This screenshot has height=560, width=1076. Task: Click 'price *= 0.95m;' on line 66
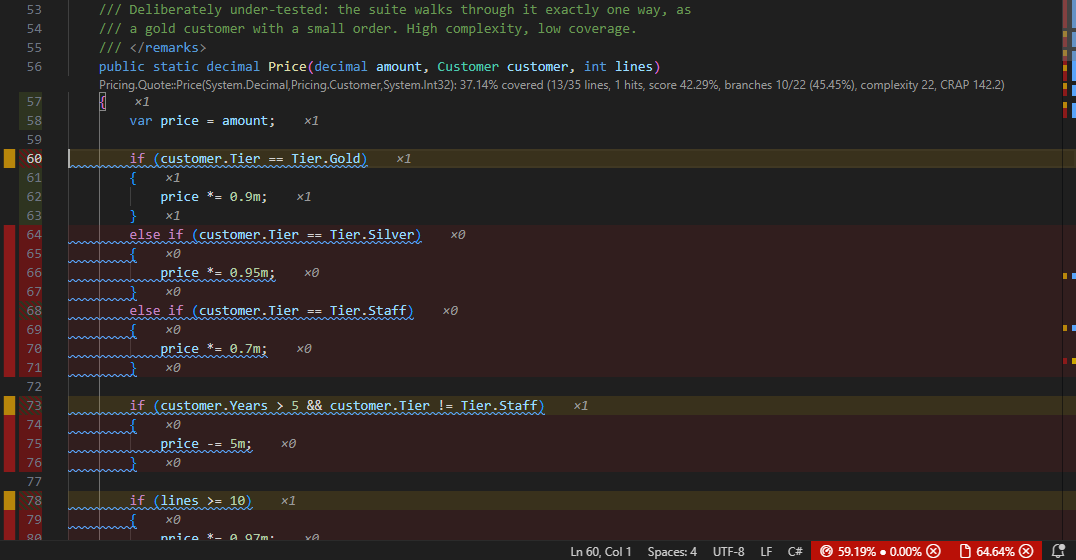click(218, 273)
